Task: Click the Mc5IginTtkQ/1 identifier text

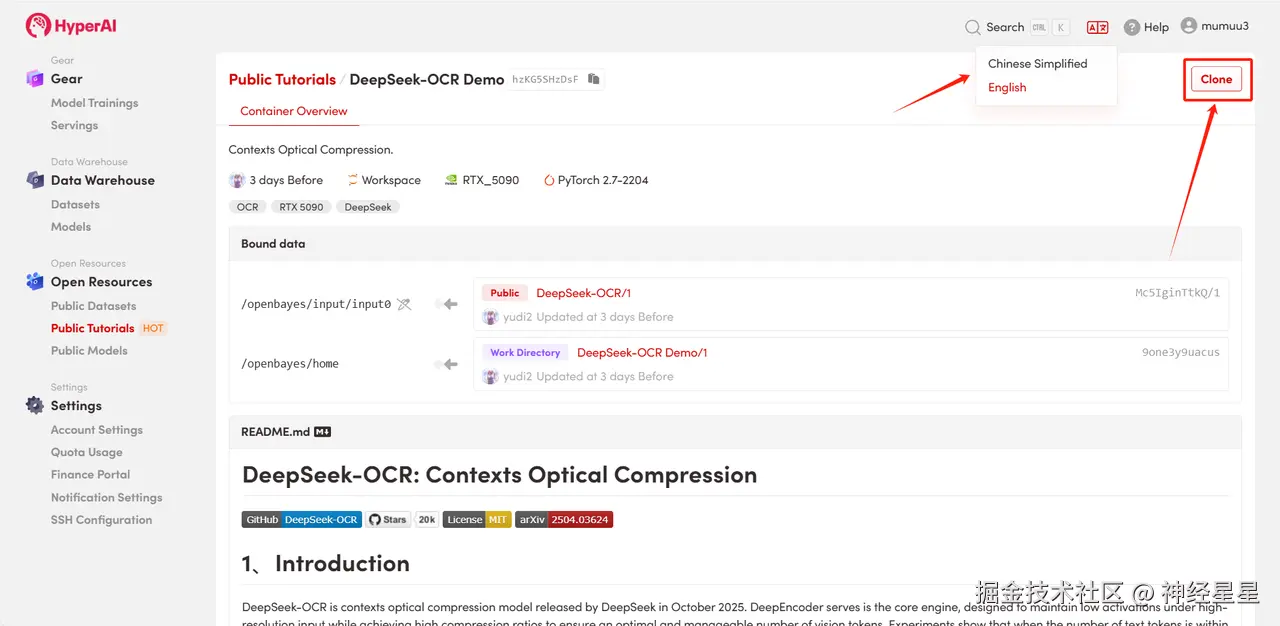Action: [x=1177, y=293]
